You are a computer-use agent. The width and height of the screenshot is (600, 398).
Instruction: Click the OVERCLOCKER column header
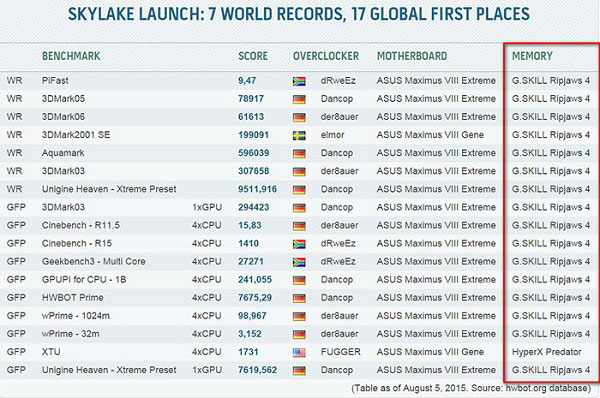pyautogui.click(x=326, y=56)
